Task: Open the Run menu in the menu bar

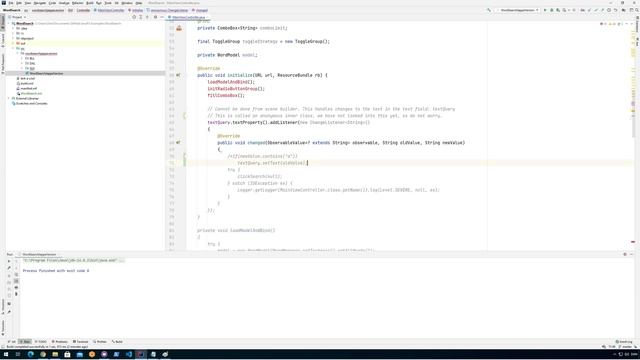Action: (x=99, y=3)
